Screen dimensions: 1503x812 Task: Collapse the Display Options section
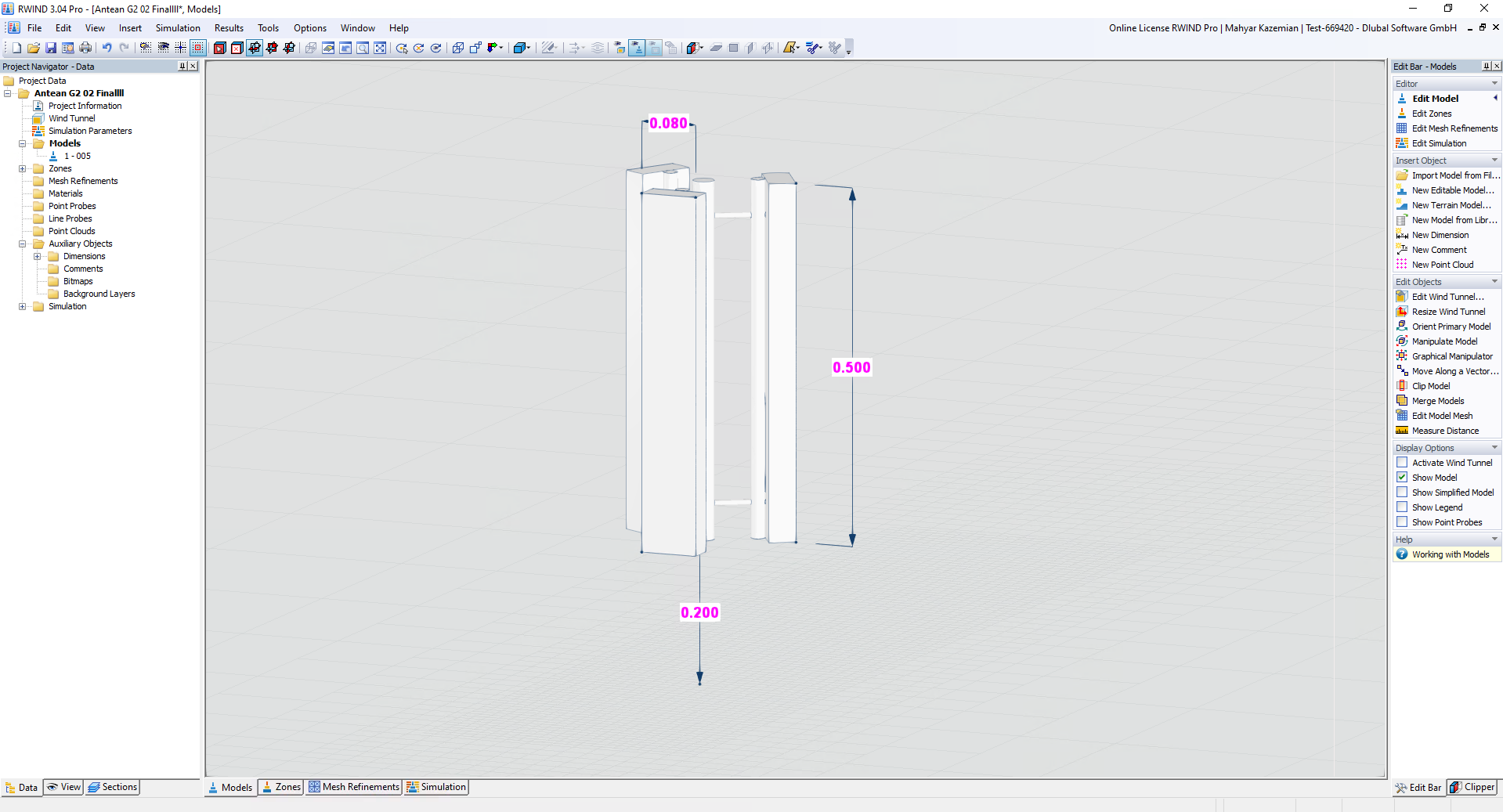coord(1494,447)
